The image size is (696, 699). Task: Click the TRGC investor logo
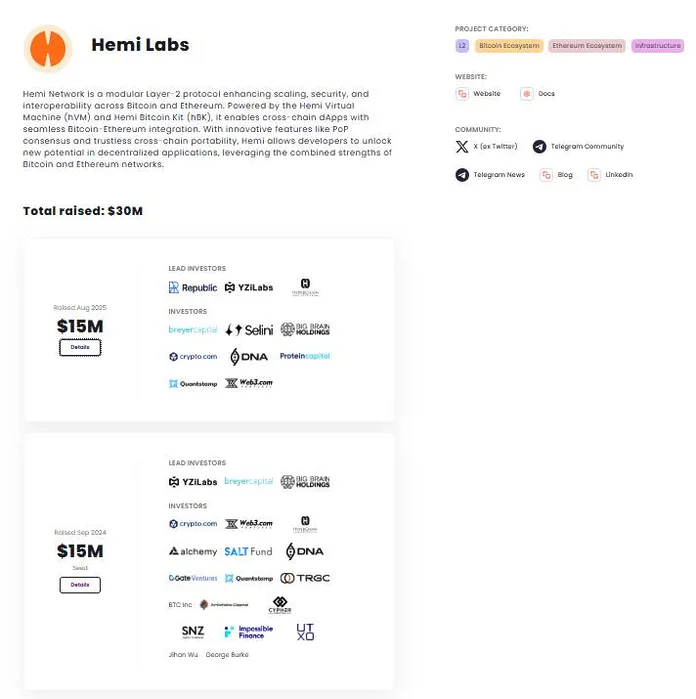click(x=305, y=578)
